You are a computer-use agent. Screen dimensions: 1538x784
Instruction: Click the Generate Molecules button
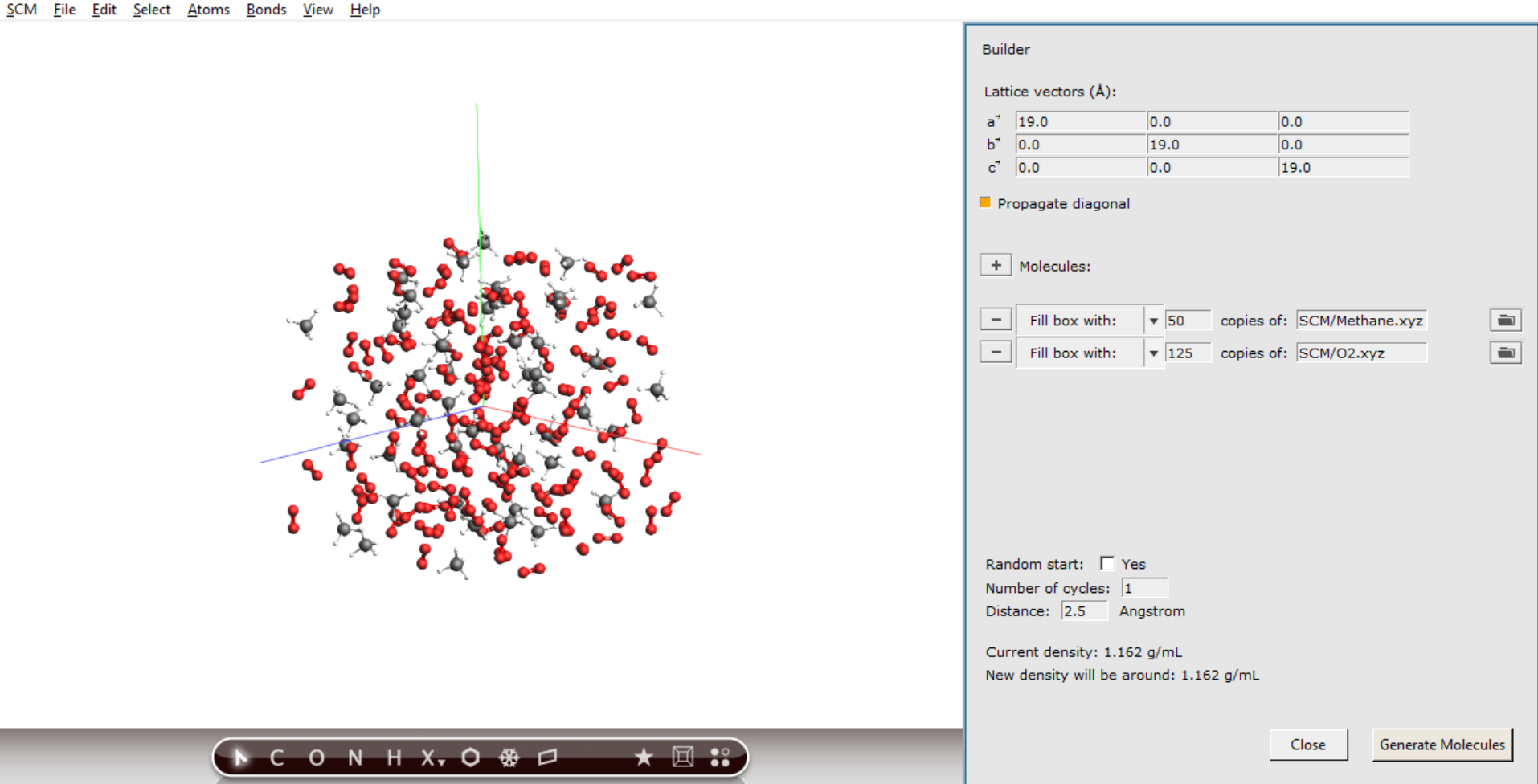tap(1442, 745)
